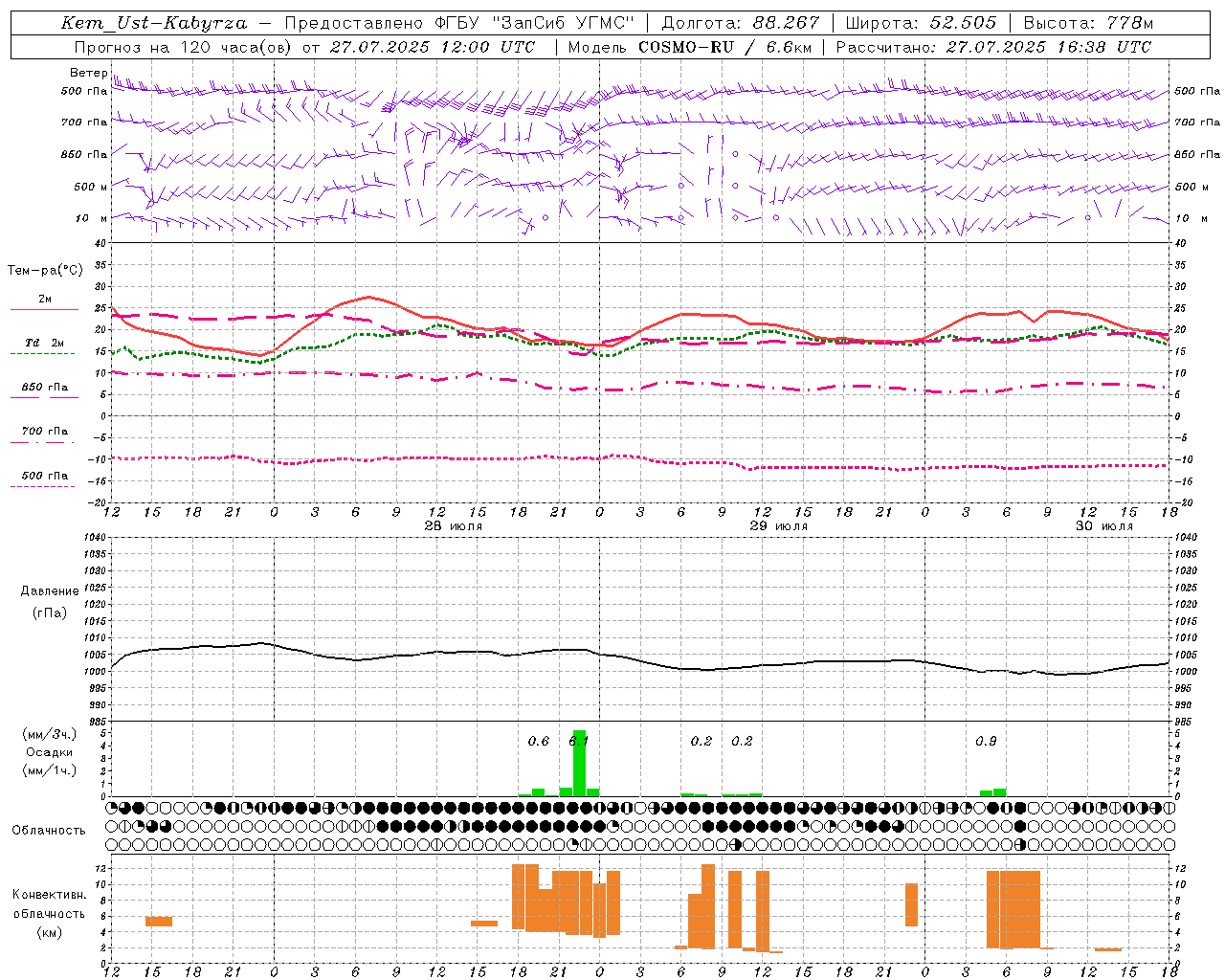Click the forecast start 27.07.2025 12:00 UTC
This screenshot has width=1225, height=980.
click(x=432, y=47)
